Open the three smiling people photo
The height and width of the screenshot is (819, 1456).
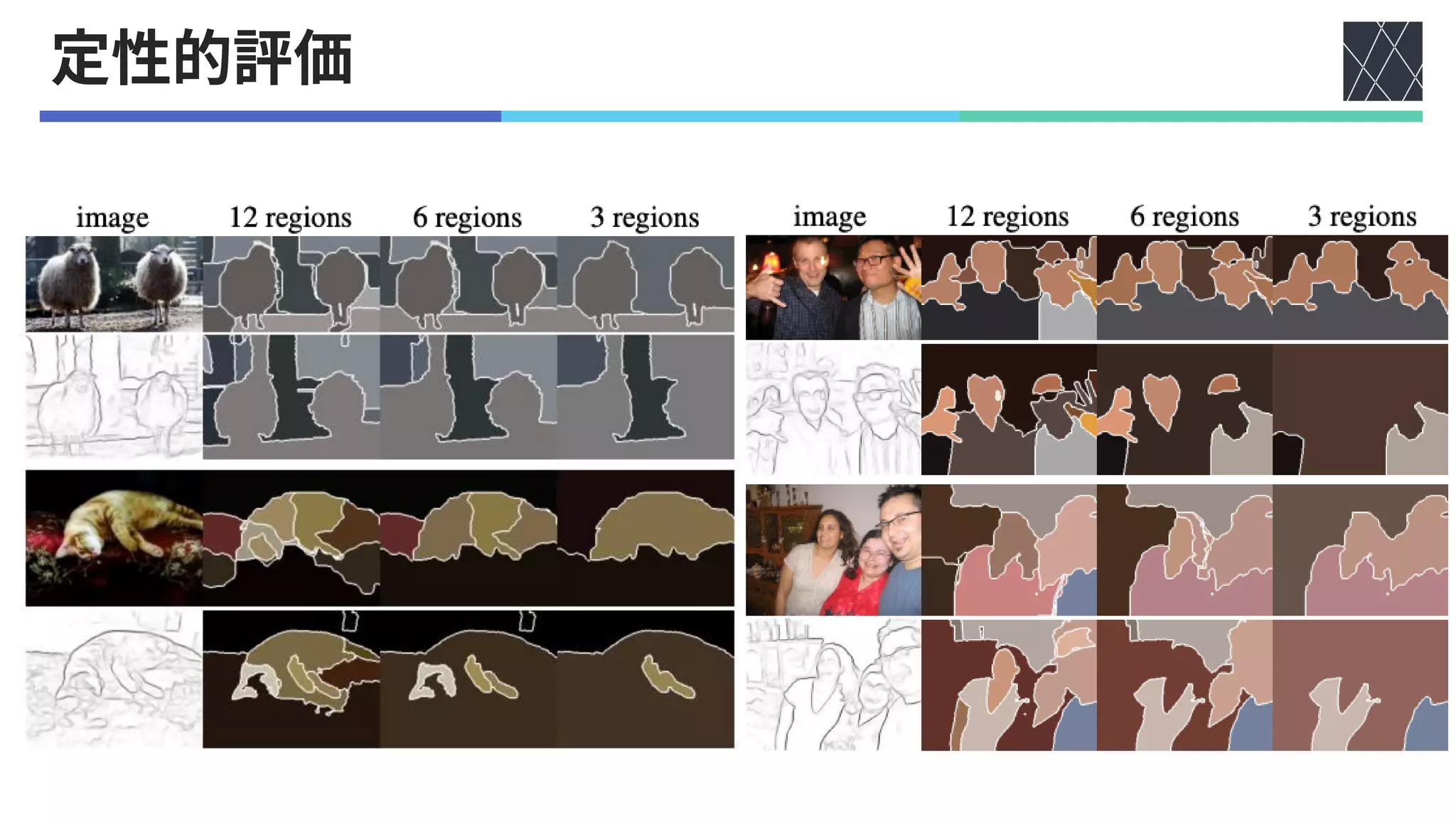click(833, 550)
